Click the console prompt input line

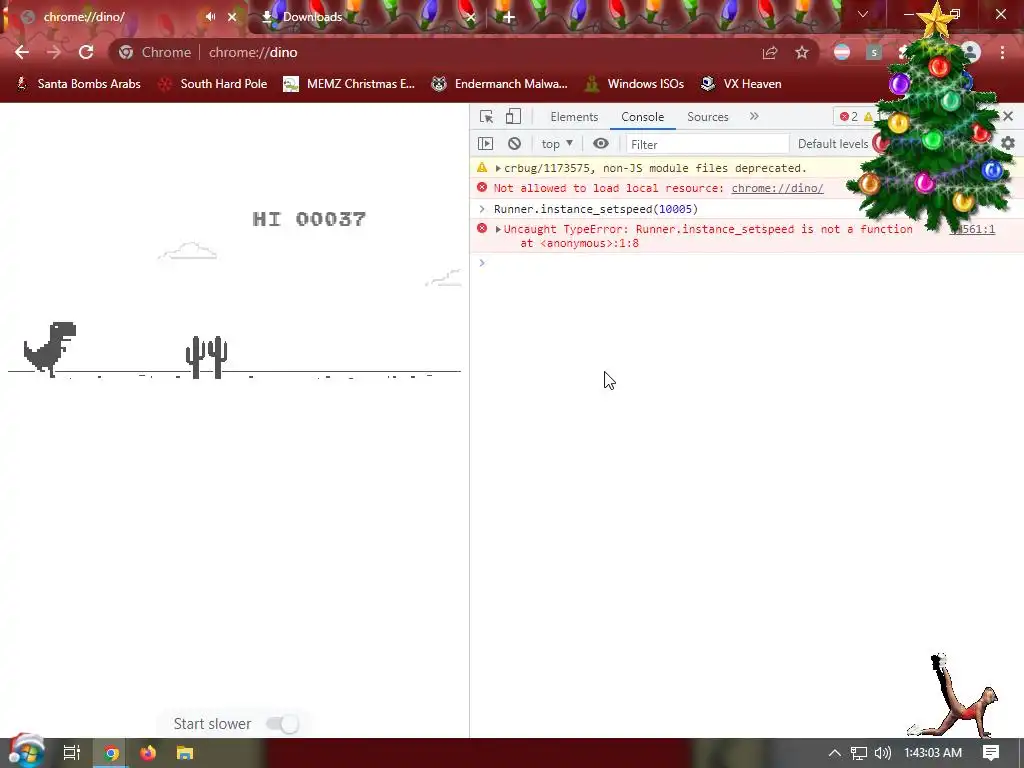746,263
